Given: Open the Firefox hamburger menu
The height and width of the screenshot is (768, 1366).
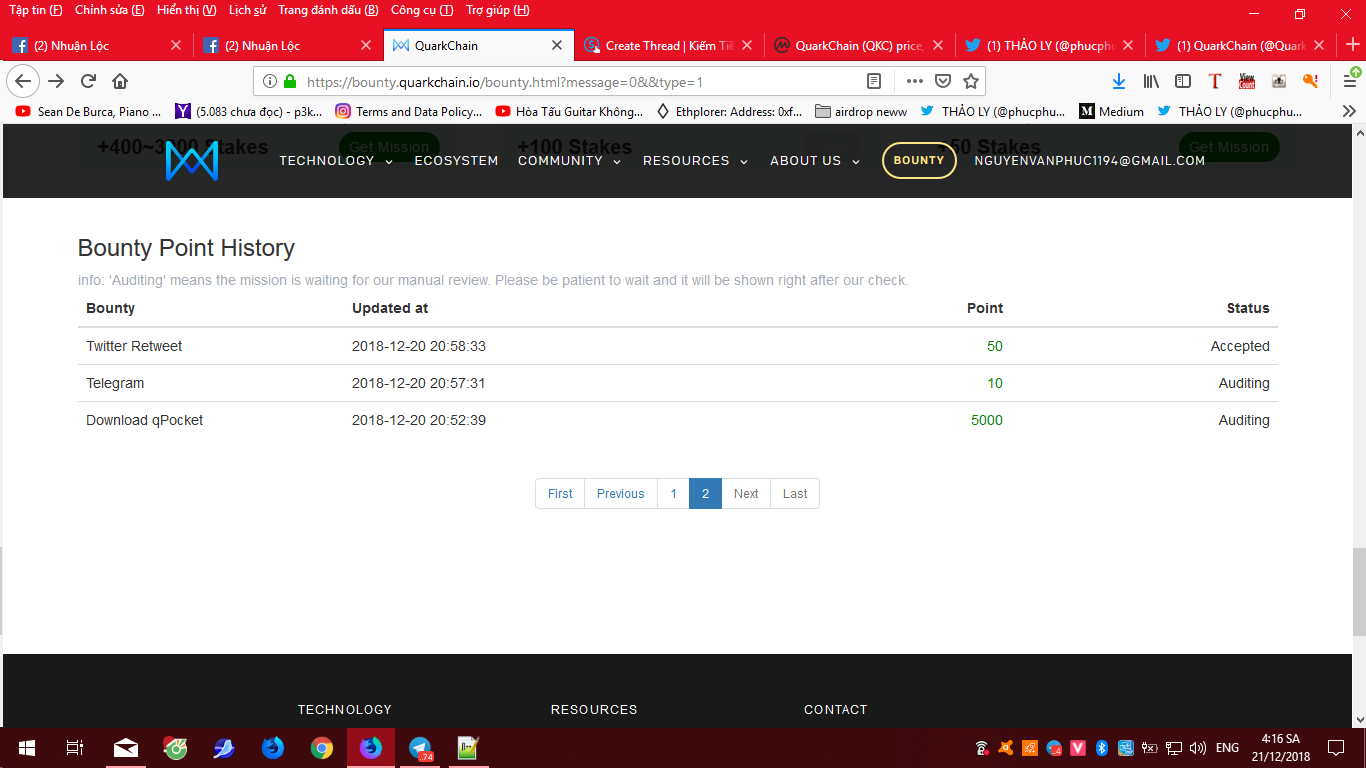Looking at the screenshot, I should [1349, 80].
